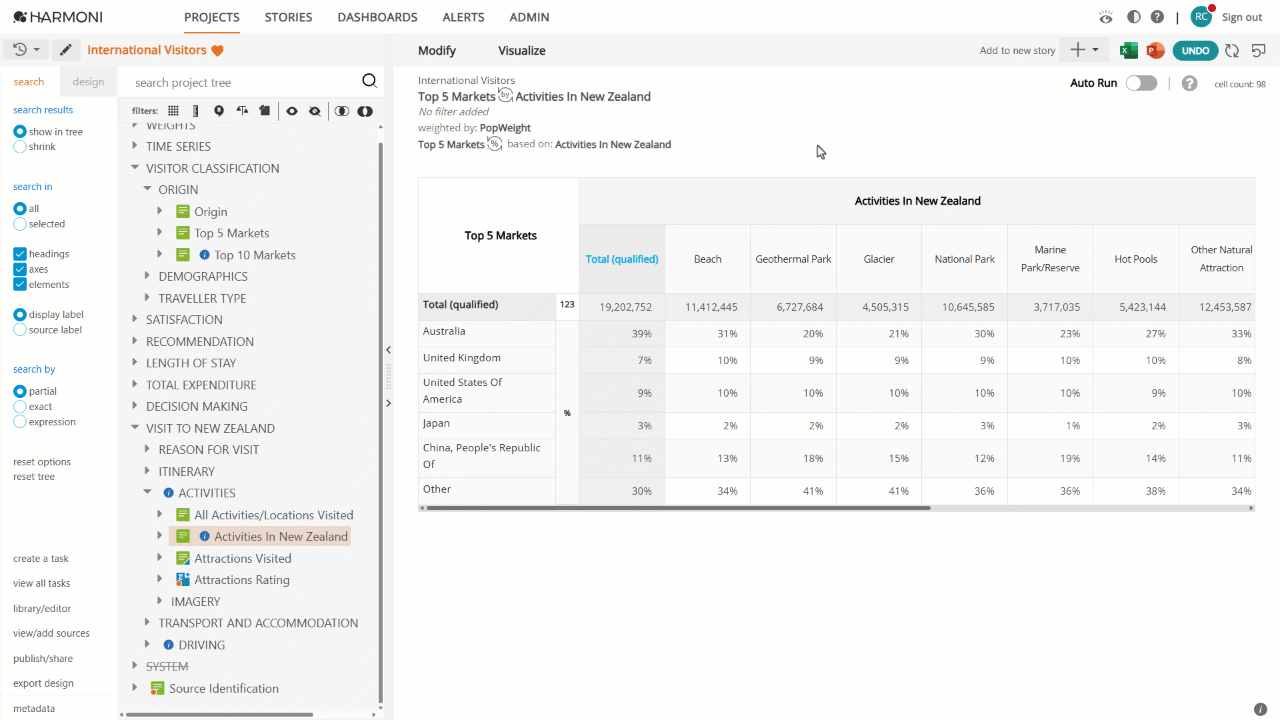The image size is (1280, 720).
Task: Click the grid filter icon
Action: click(x=173, y=111)
